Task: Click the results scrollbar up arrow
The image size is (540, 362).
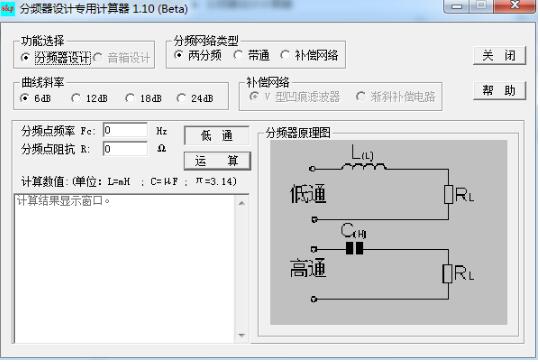Action: 241,204
